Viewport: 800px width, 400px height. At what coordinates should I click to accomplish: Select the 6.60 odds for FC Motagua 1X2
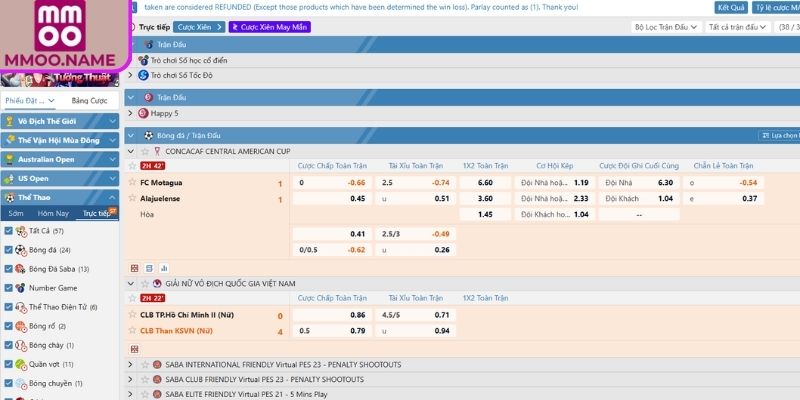pos(485,183)
